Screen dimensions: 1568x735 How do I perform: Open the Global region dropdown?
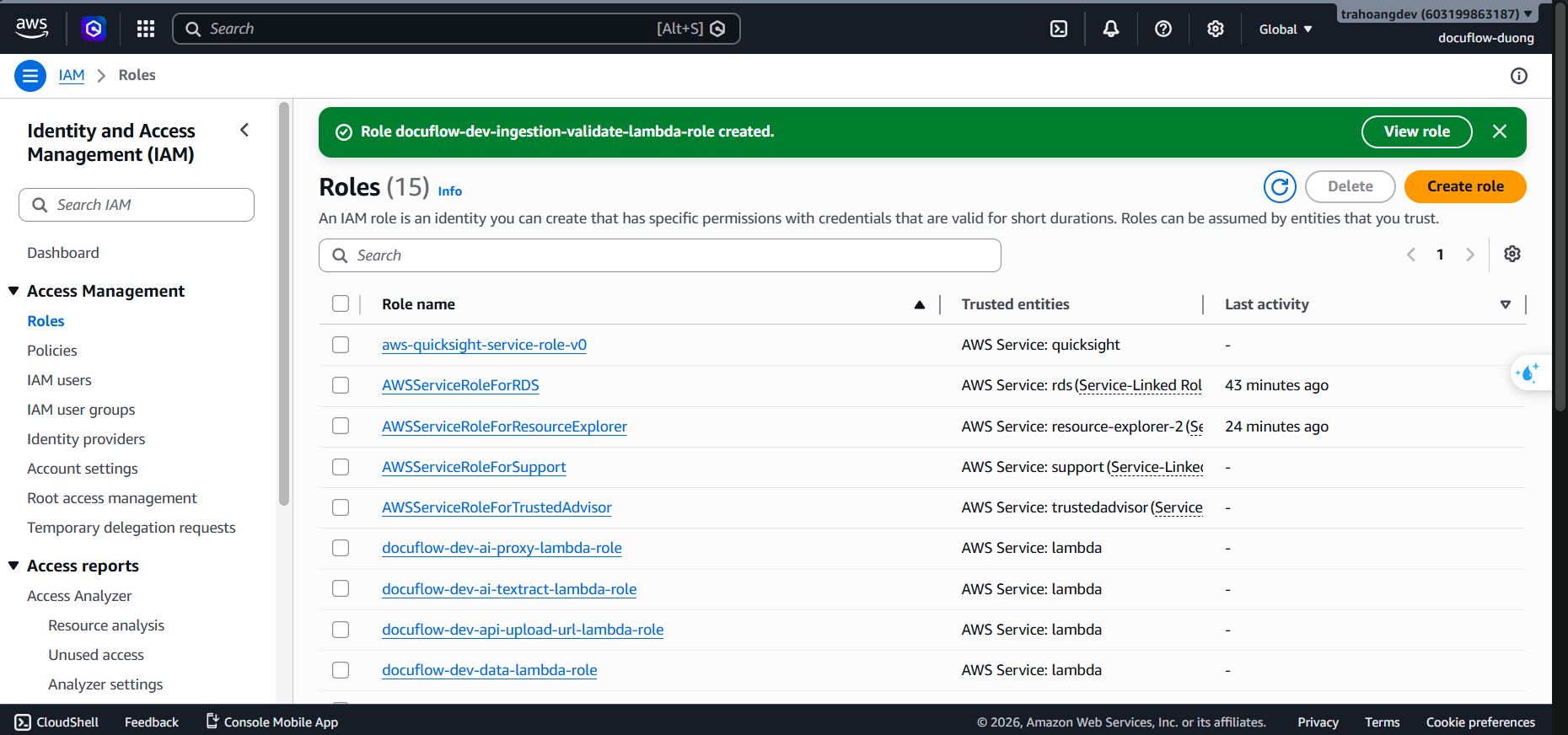click(1286, 29)
